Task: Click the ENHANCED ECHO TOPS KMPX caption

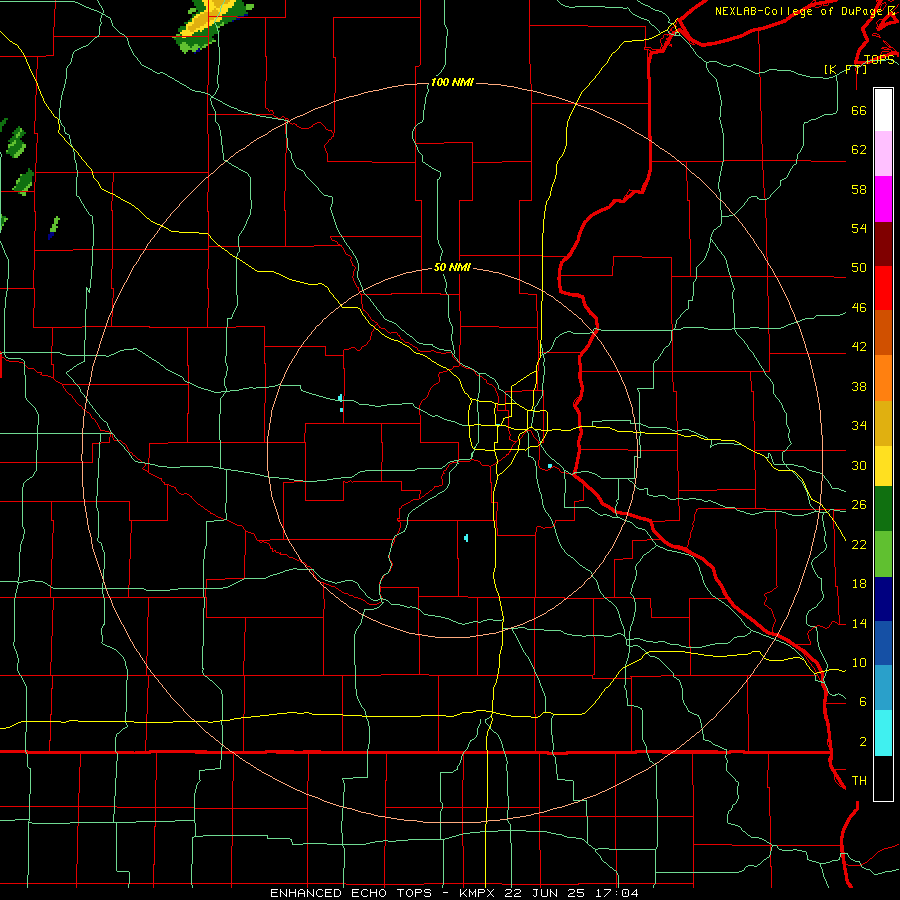Action: pyautogui.click(x=454, y=893)
